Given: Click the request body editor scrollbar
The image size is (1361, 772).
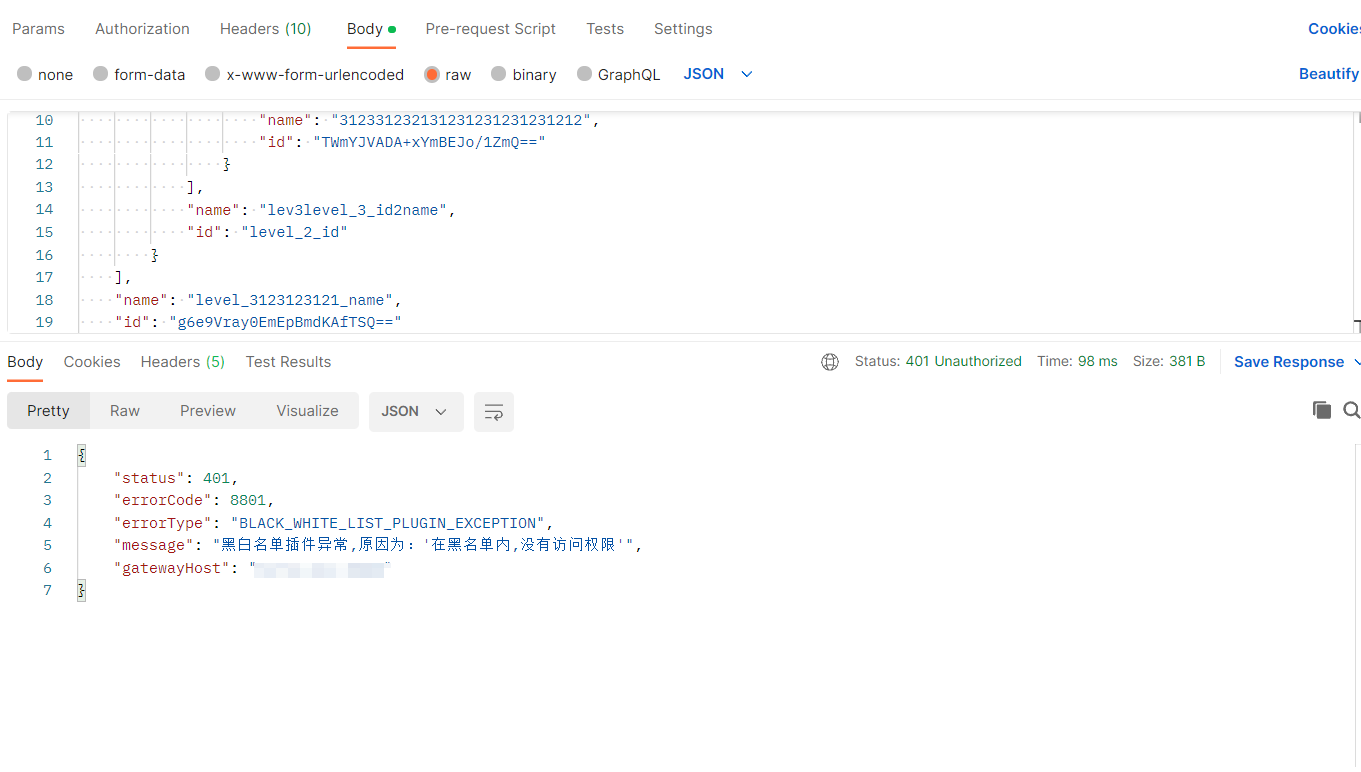Looking at the screenshot, I should coord(1356,220).
